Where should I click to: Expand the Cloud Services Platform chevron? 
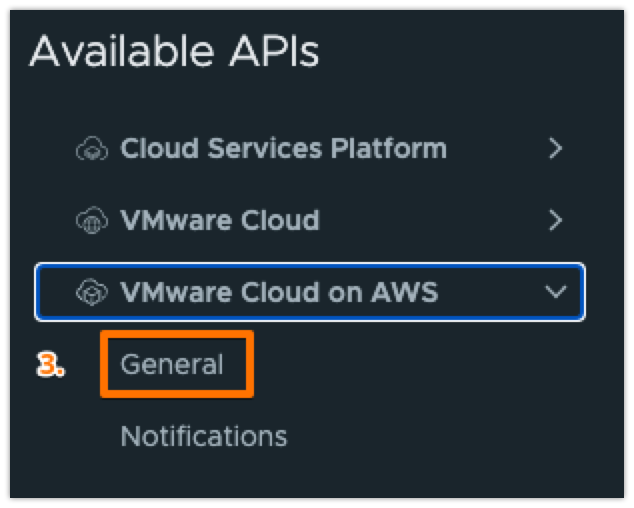click(x=556, y=149)
